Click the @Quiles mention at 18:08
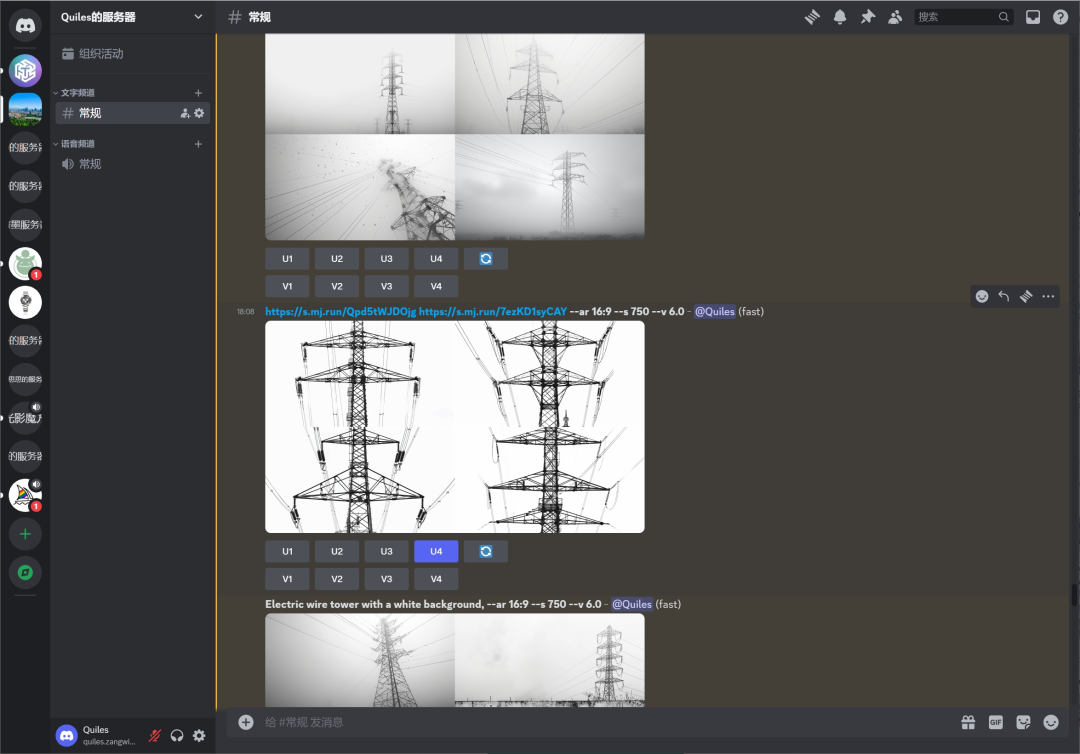This screenshot has width=1080, height=754. coord(714,312)
